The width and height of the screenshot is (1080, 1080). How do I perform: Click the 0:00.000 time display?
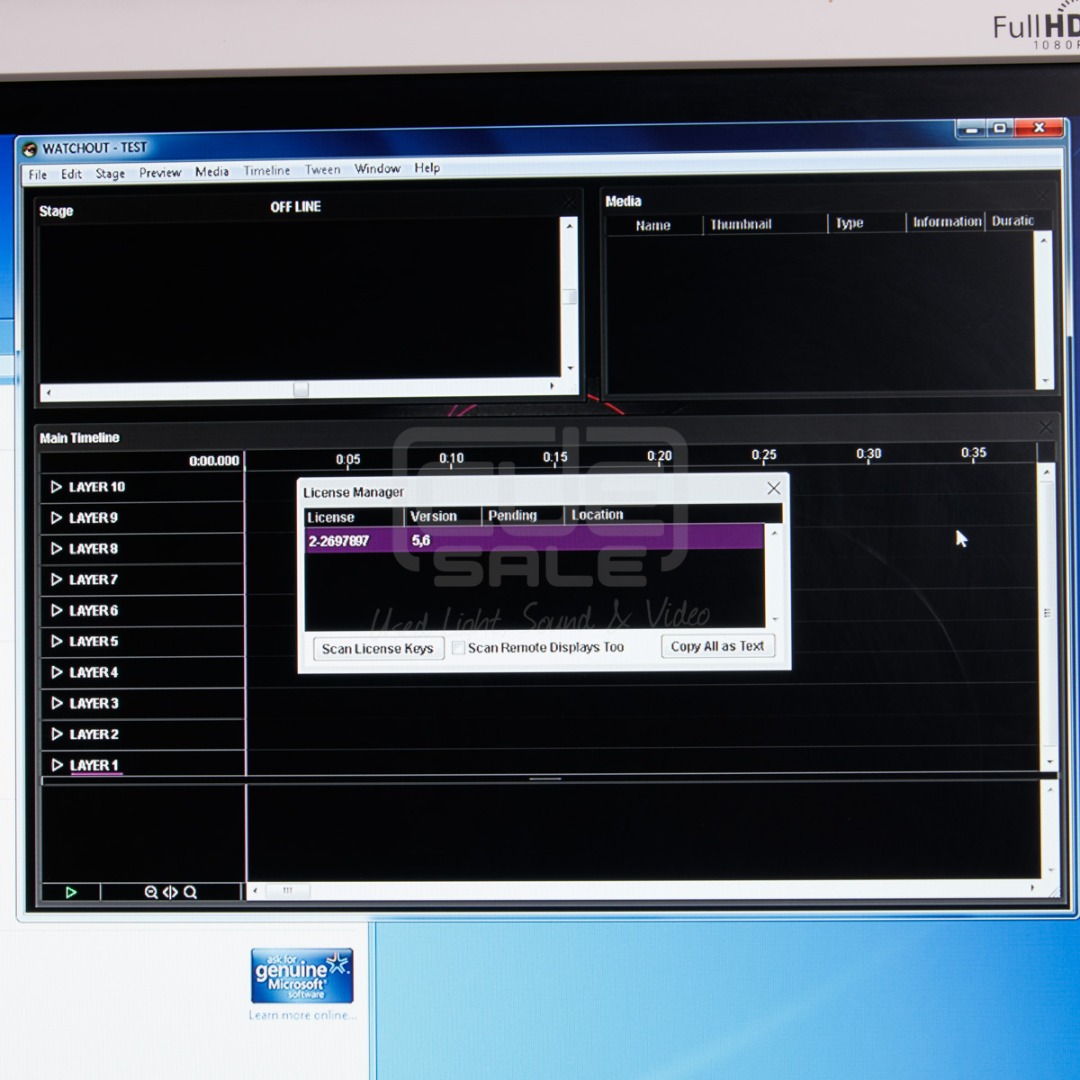(x=214, y=461)
